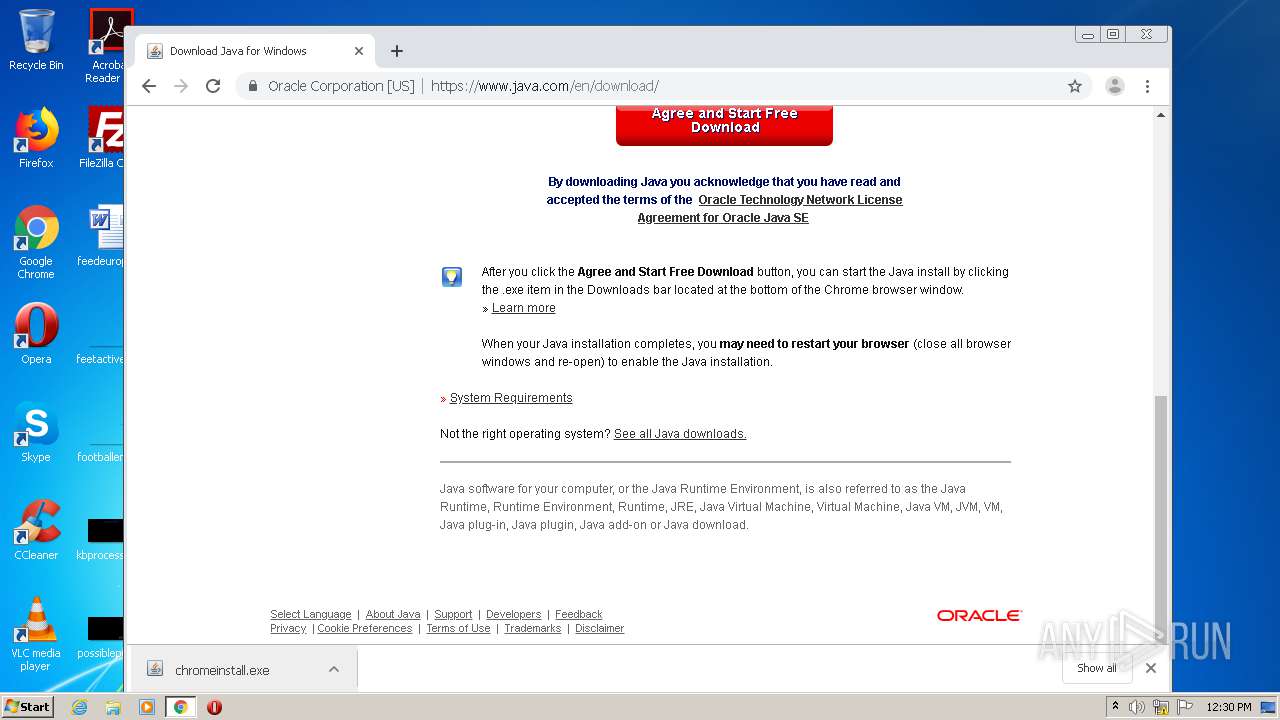The height and width of the screenshot is (720, 1280).
Task: Open chromeinstall.exe from downloads bar
Action: [222, 670]
